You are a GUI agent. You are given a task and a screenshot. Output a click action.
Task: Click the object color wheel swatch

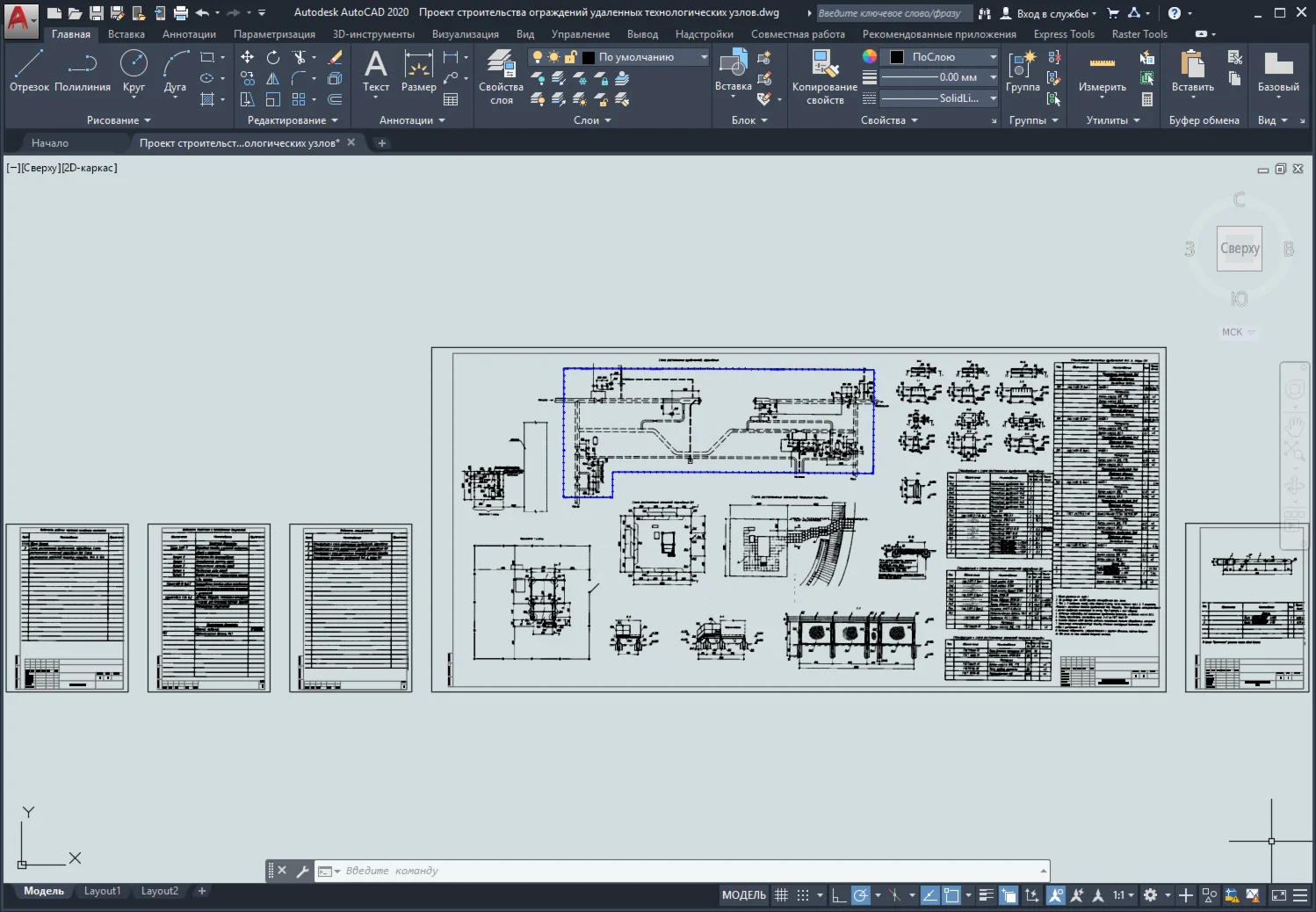870,56
